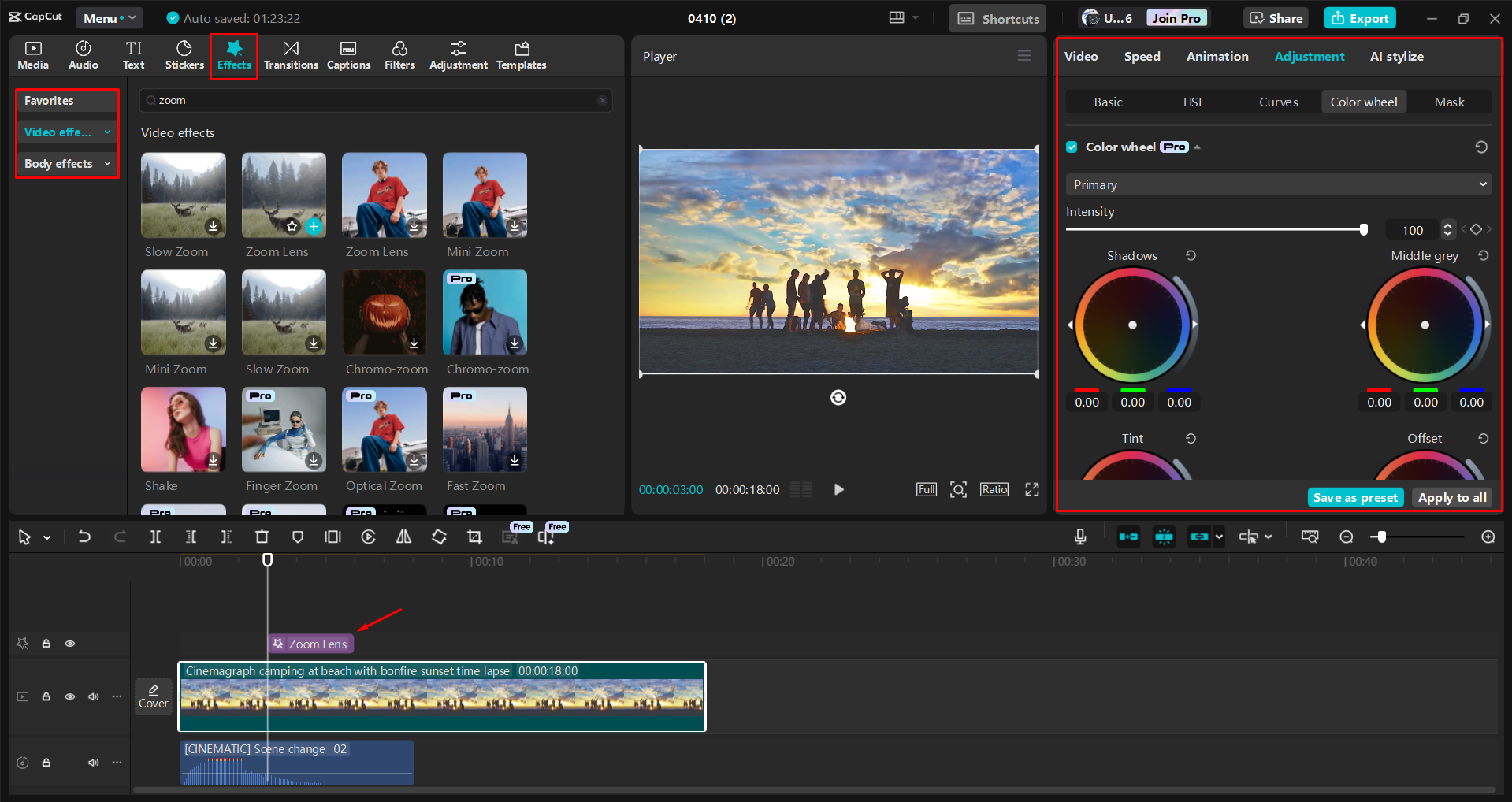Mute the [CINEMATIC] Scene change audio track
Screen dimensions: 1512x802
click(93, 762)
